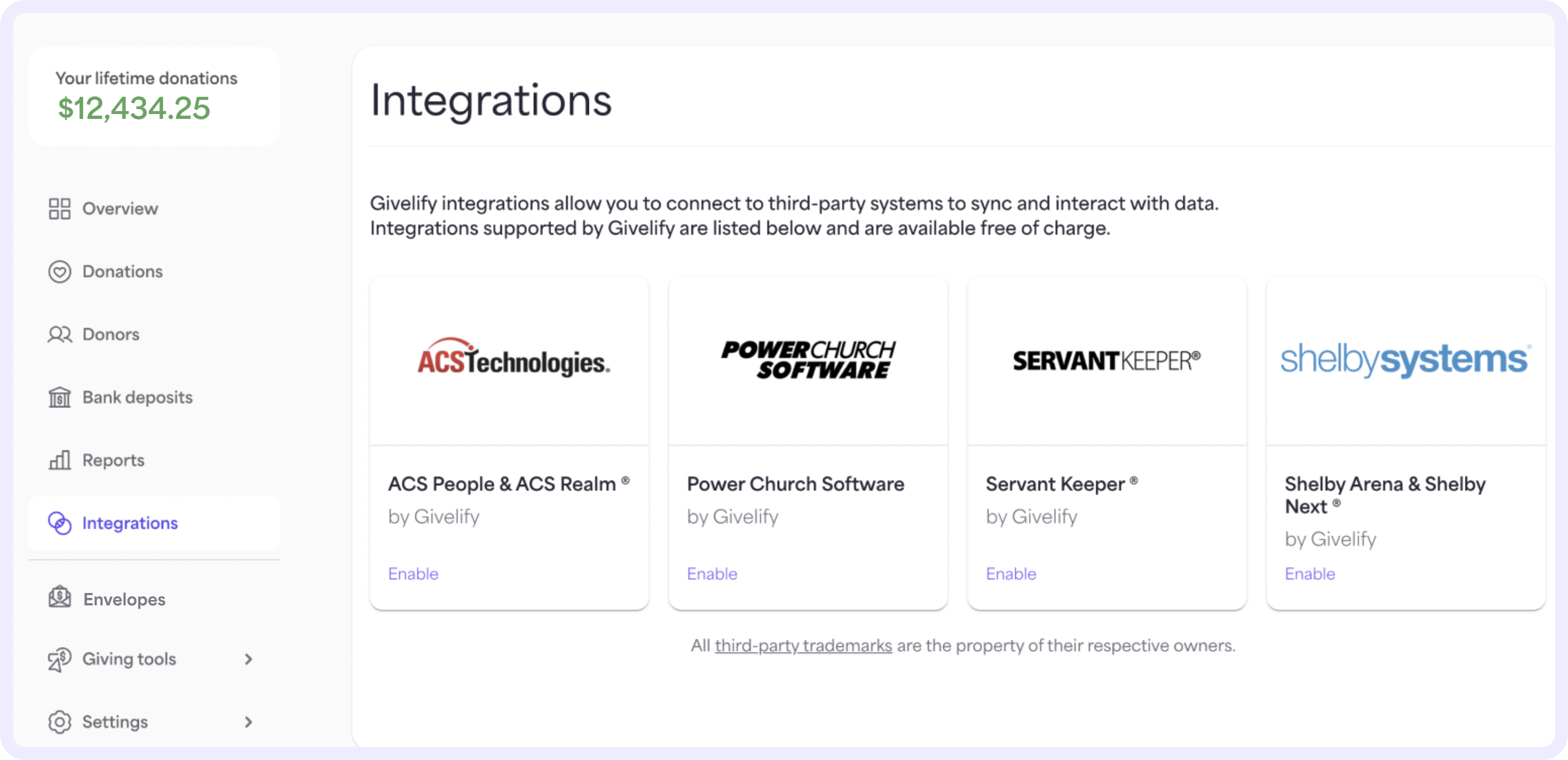Click the ACS Technologies logo
Screen dimensions: 1568x760
click(x=513, y=357)
